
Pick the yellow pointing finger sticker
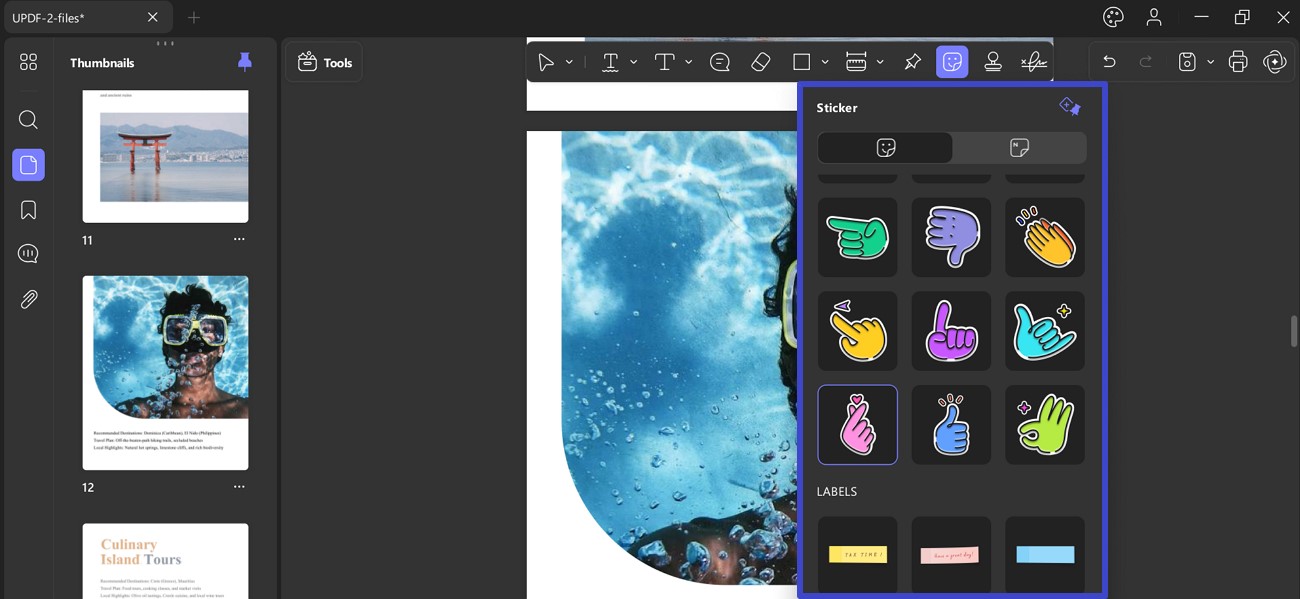pyautogui.click(x=857, y=331)
